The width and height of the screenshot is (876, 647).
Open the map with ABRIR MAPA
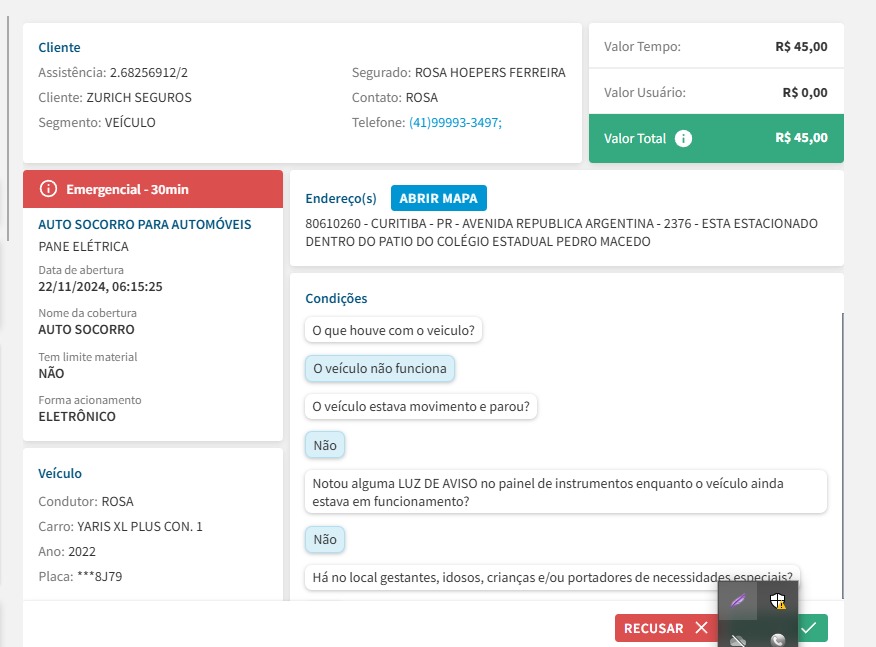point(438,197)
